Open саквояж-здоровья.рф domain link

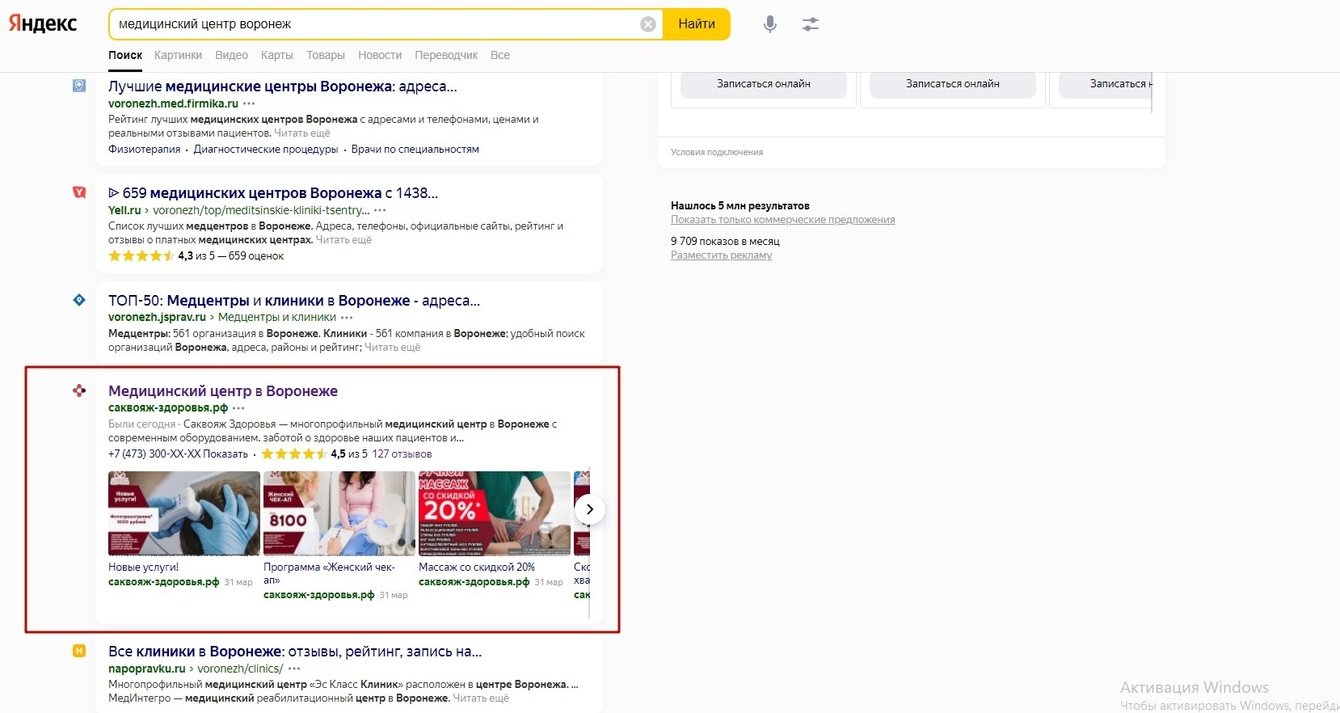click(168, 408)
